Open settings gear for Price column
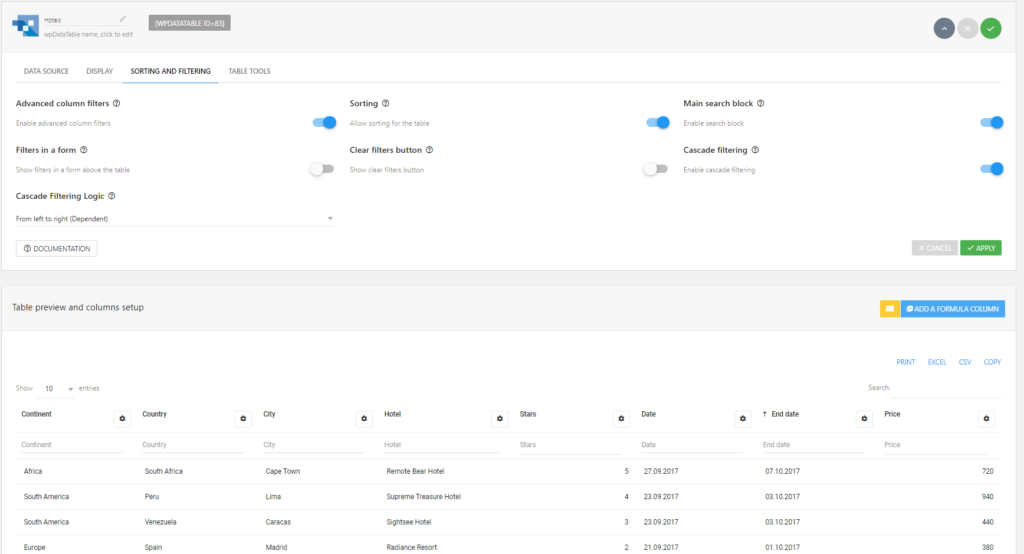 986,419
